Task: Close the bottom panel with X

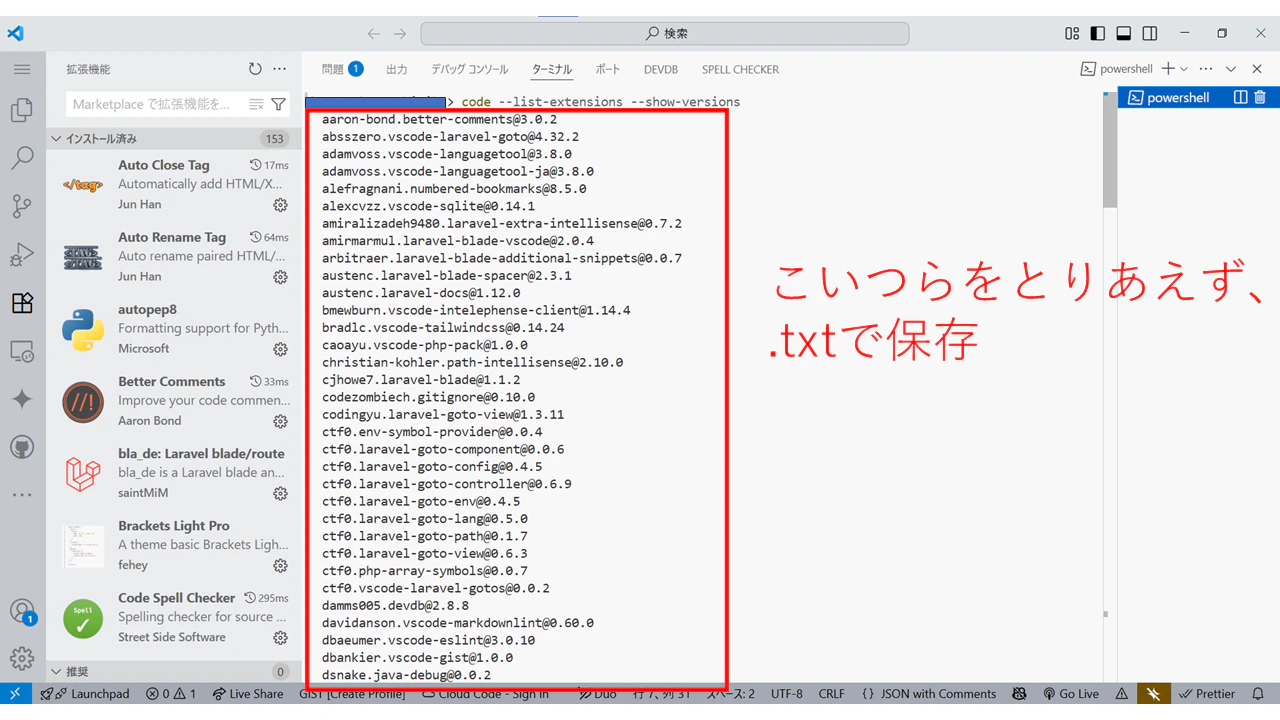Action: coord(1256,69)
